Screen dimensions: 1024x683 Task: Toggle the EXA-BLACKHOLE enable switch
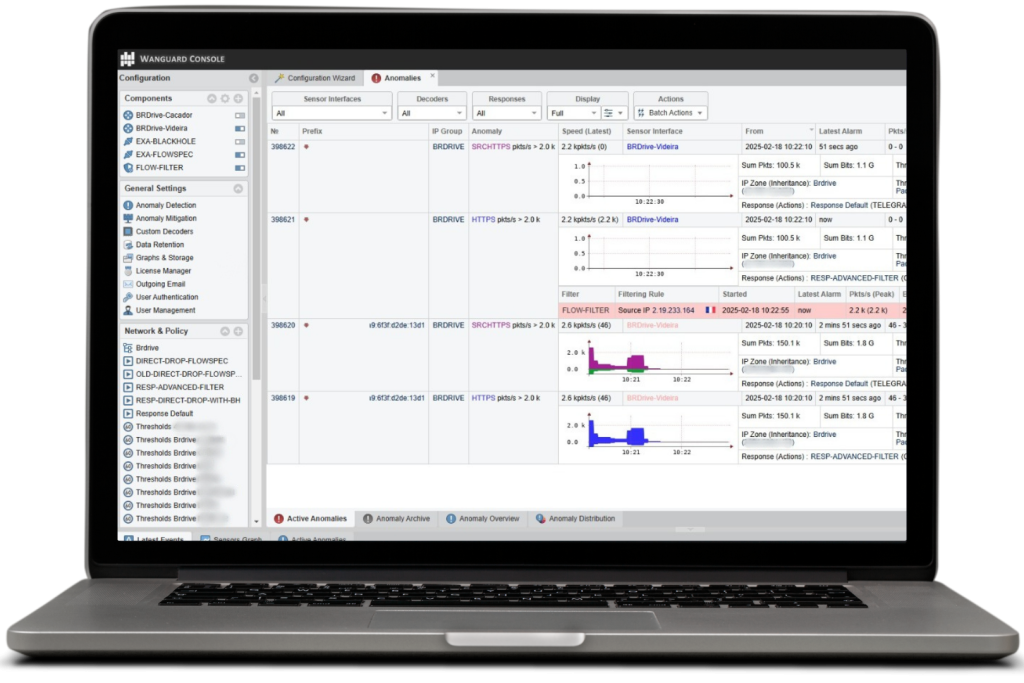[x=240, y=142]
